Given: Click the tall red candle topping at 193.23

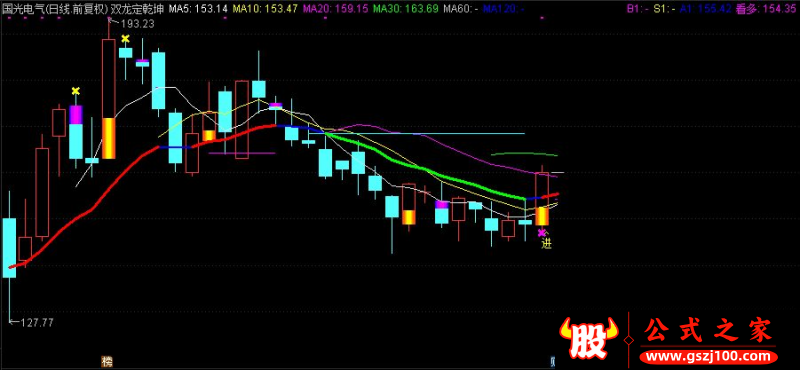Looking at the screenshot, I should (x=109, y=88).
